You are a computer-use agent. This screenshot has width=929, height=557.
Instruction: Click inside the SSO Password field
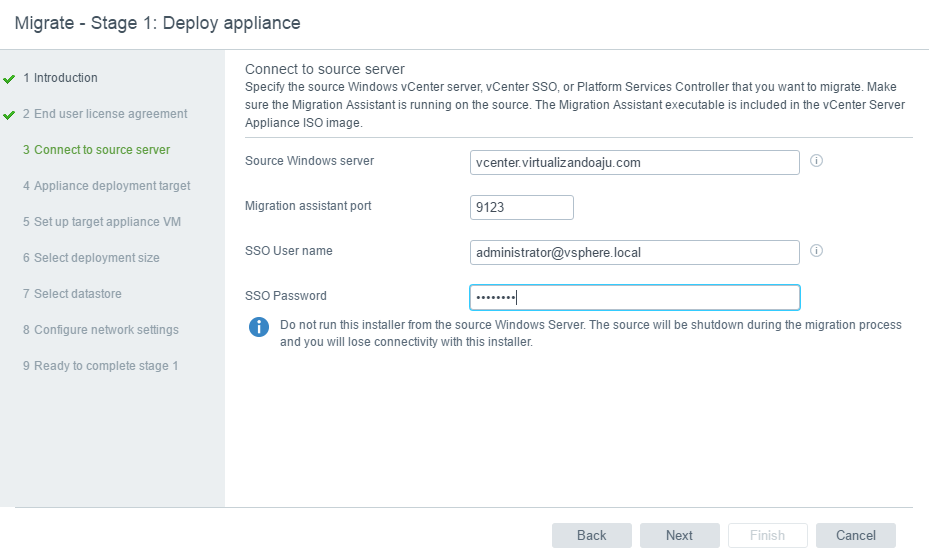(634, 297)
